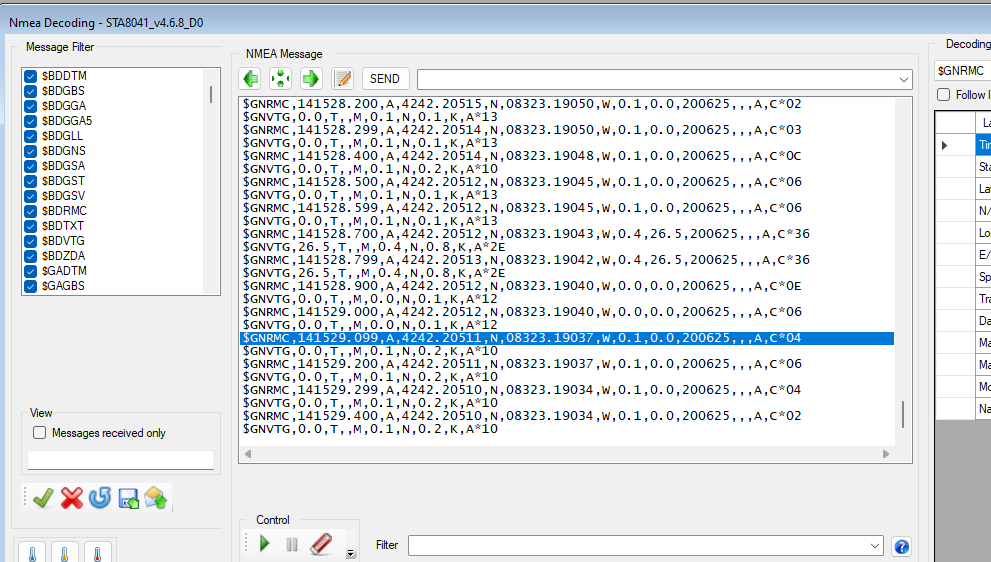Toggle the $BDTXT checkbox
Viewport: 991px width, 562px height.
30,226
